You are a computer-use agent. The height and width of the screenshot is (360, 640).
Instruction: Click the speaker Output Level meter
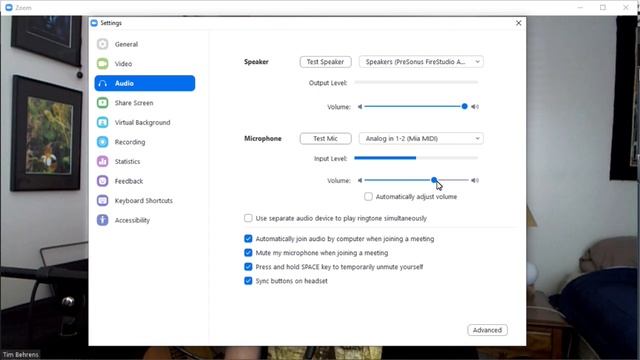tap(416, 82)
